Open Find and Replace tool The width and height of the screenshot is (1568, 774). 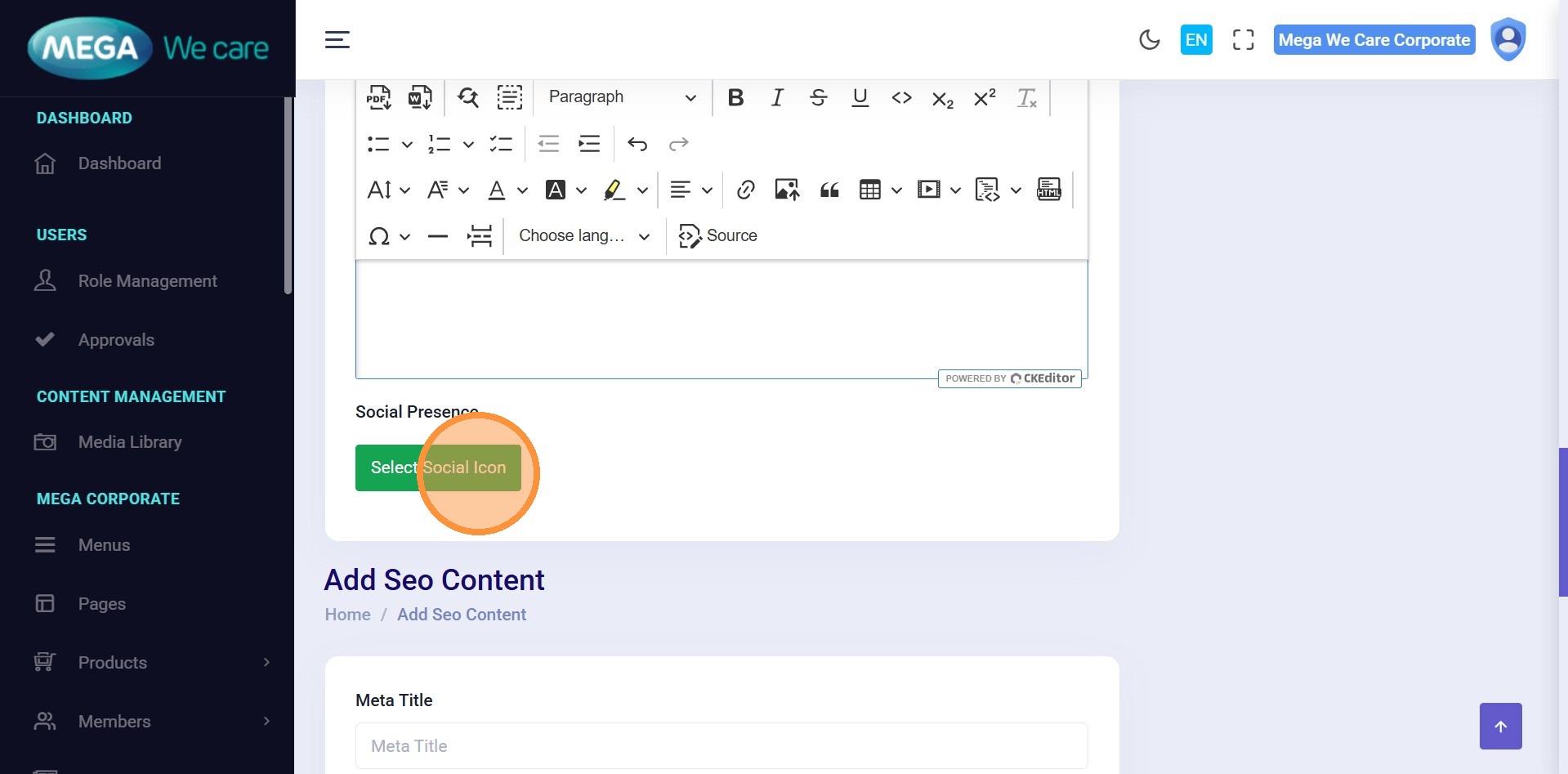468,97
